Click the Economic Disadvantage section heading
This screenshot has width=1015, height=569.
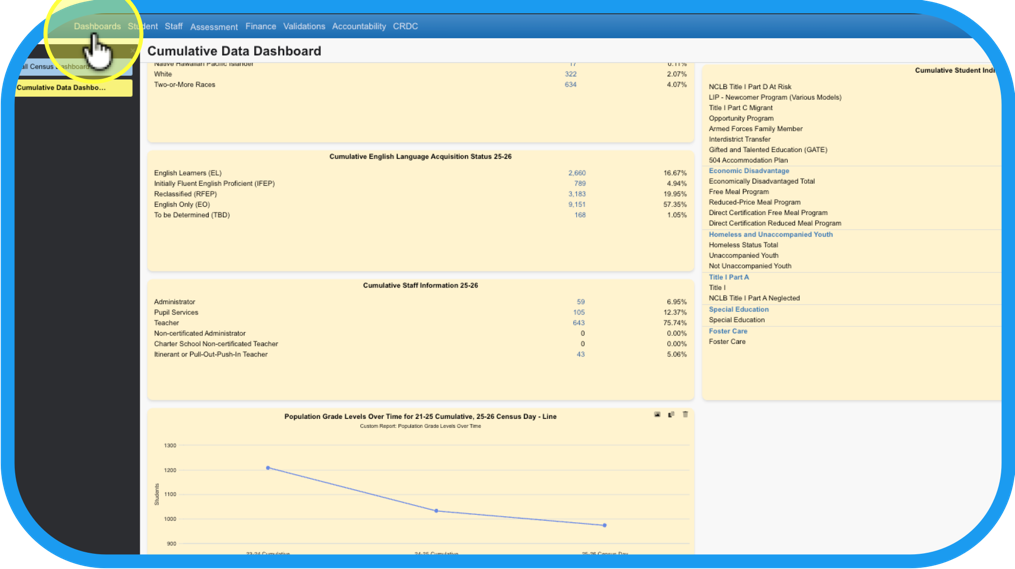click(749, 171)
